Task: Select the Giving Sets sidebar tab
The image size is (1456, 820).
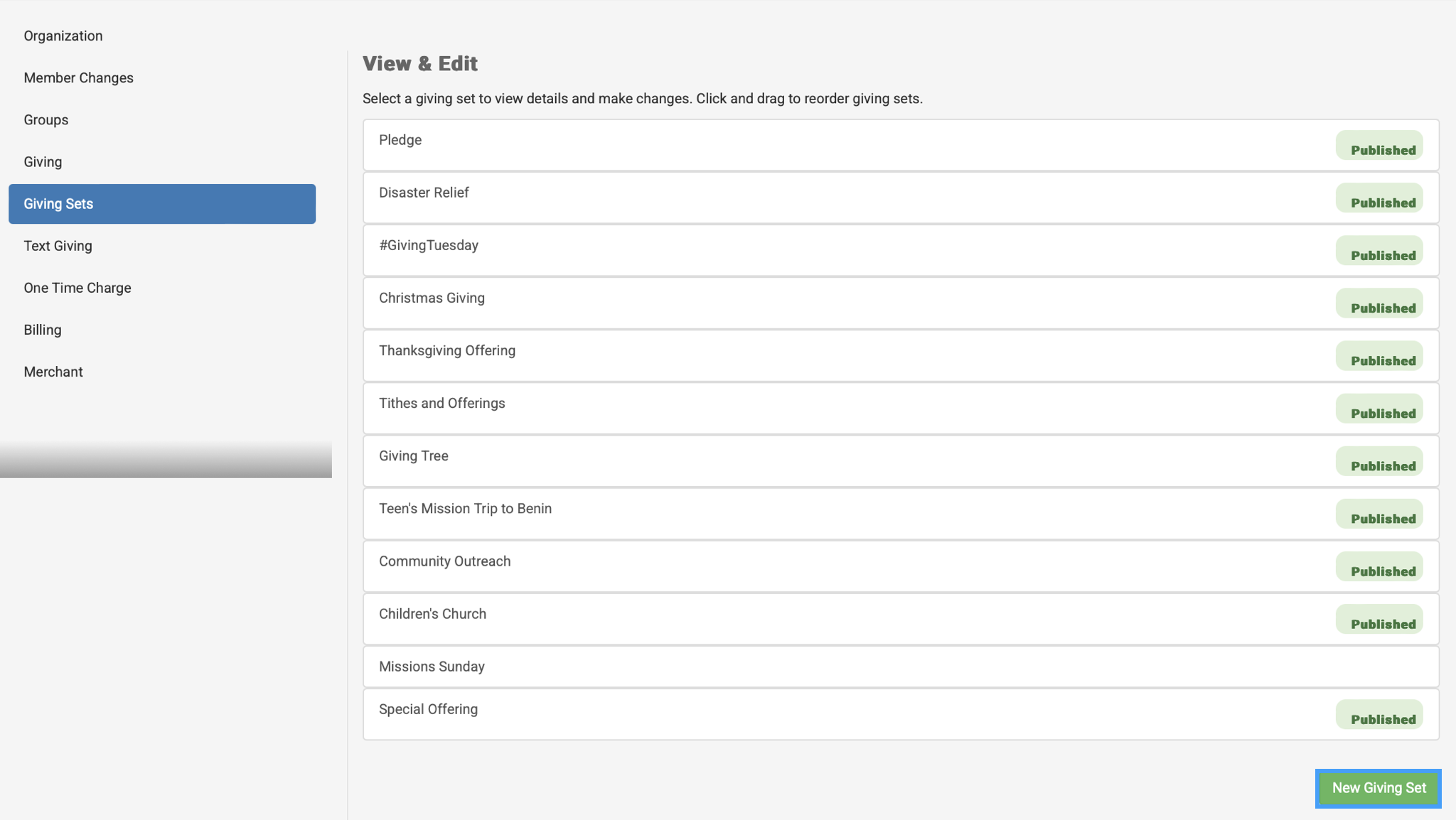Action: 162,204
